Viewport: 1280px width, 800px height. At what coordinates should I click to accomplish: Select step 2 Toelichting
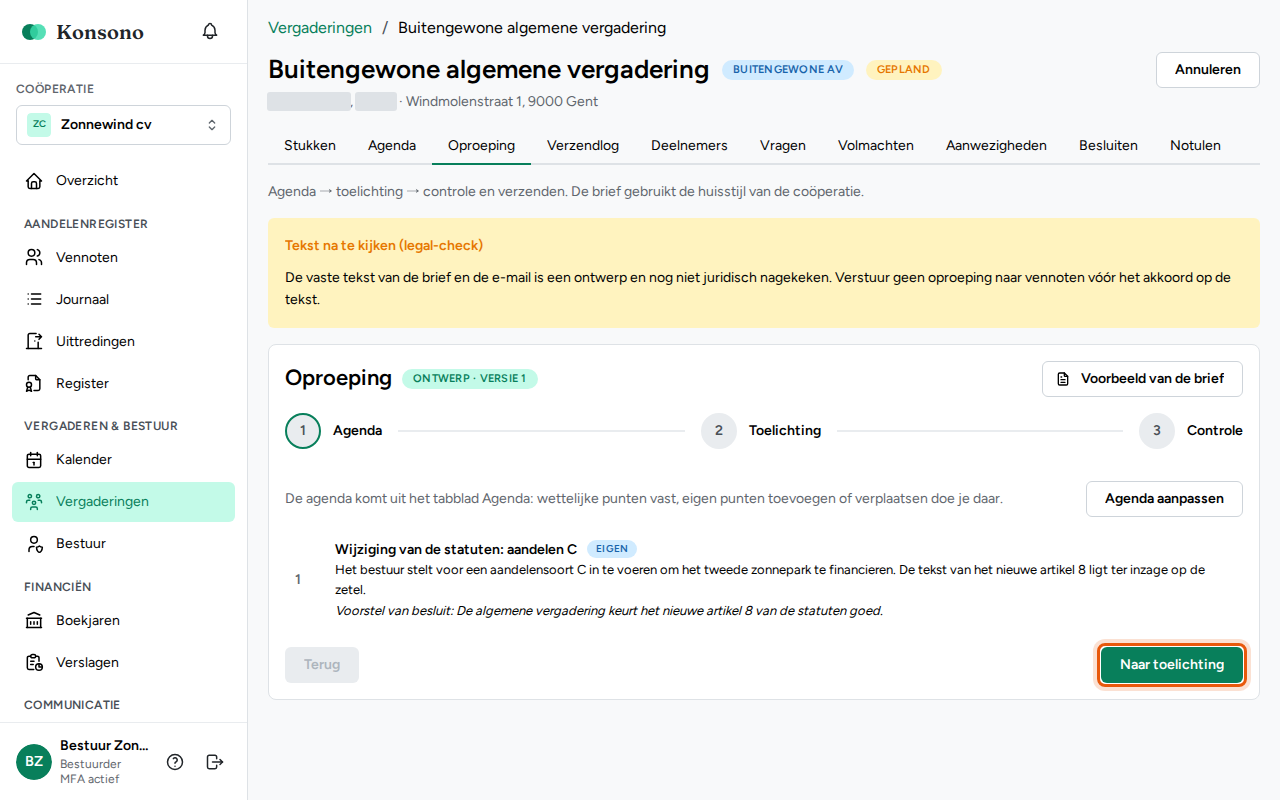pos(761,431)
